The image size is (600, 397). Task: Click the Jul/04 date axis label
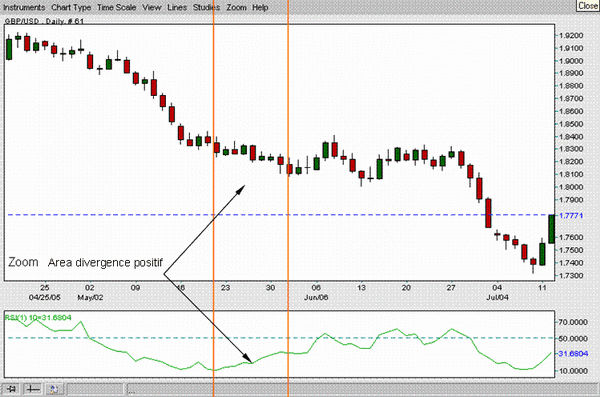tap(497, 297)
